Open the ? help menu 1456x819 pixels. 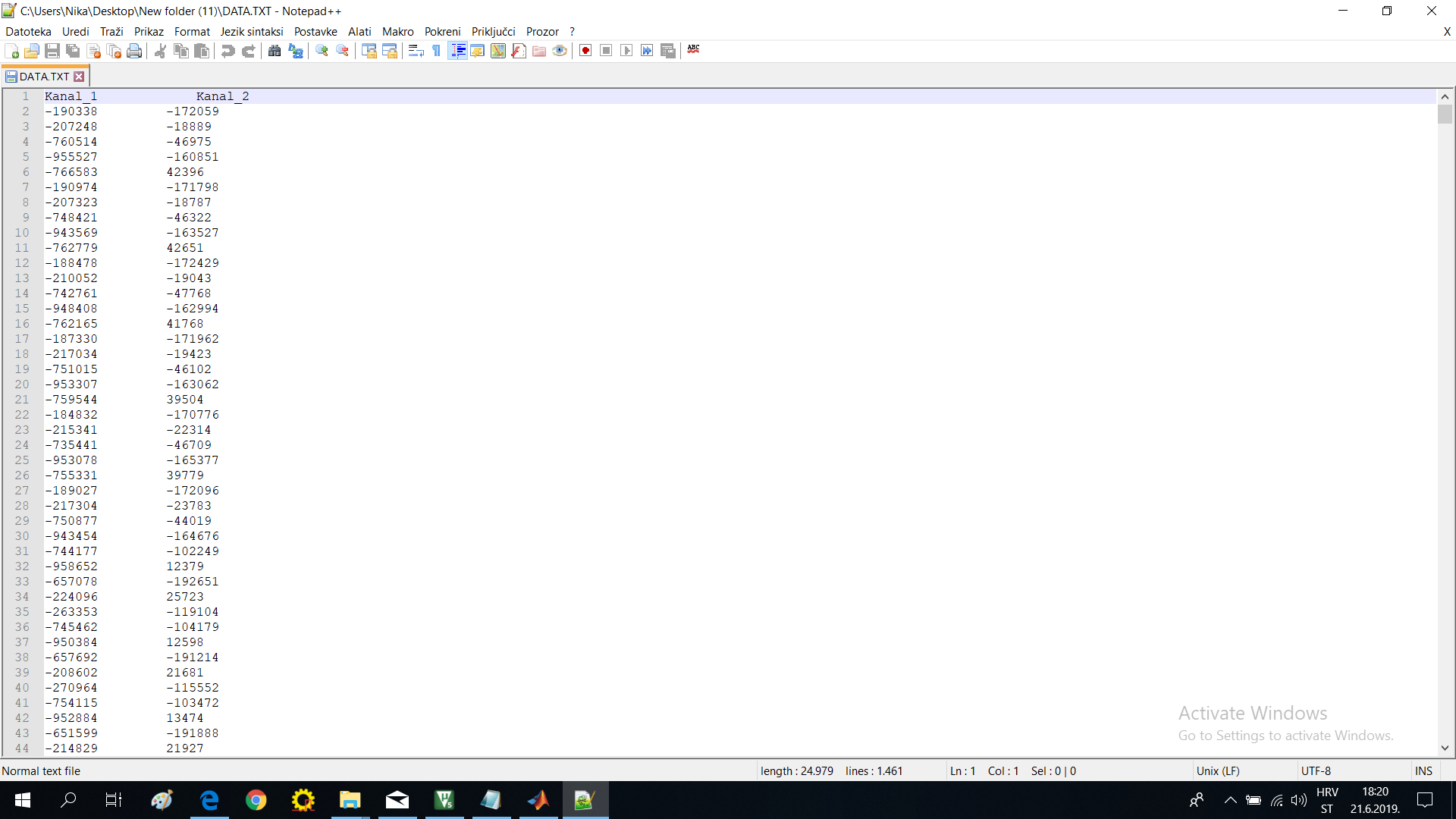click(573, 32)
